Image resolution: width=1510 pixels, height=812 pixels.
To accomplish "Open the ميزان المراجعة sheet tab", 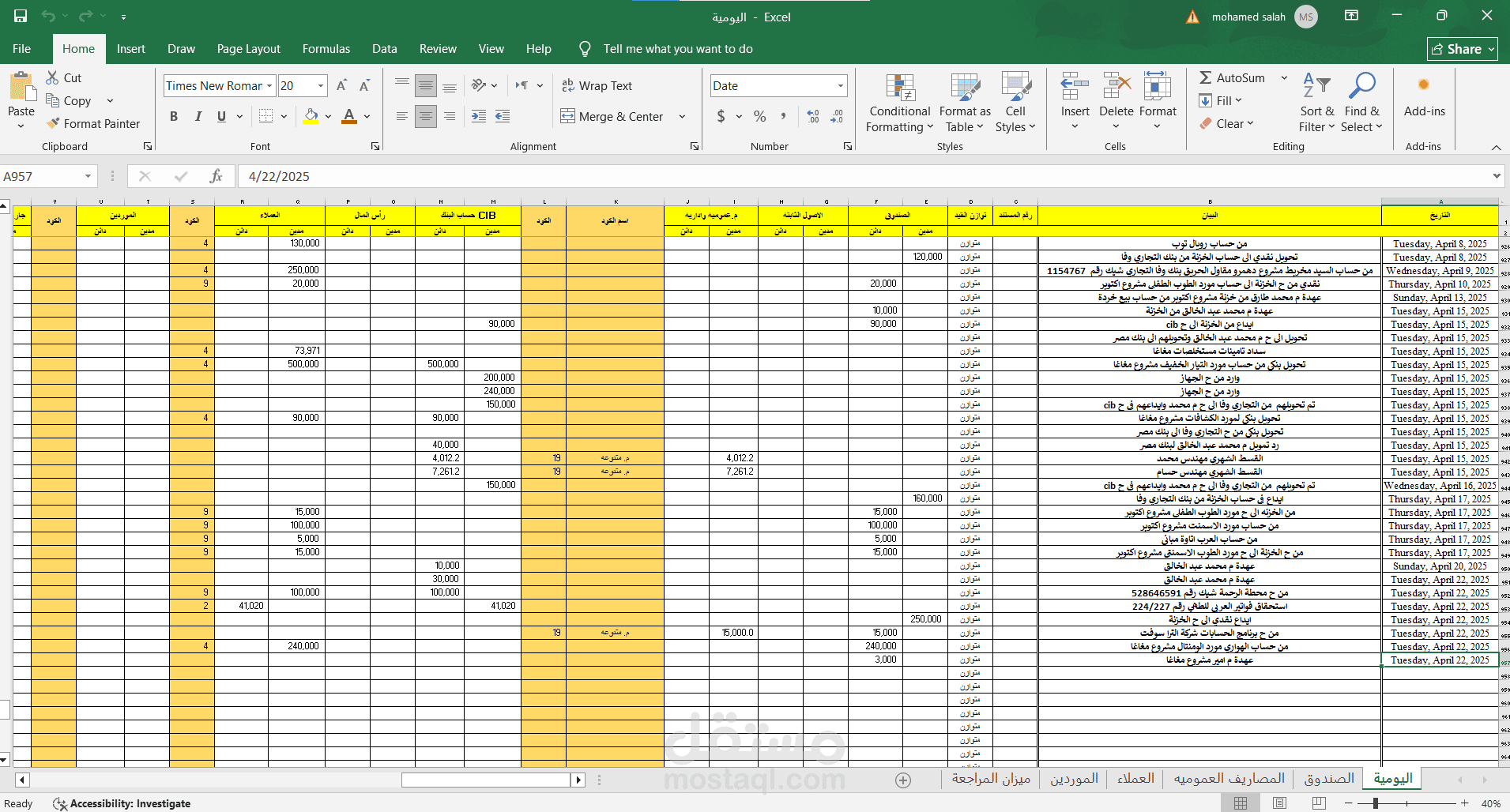I will coord(991,779).
